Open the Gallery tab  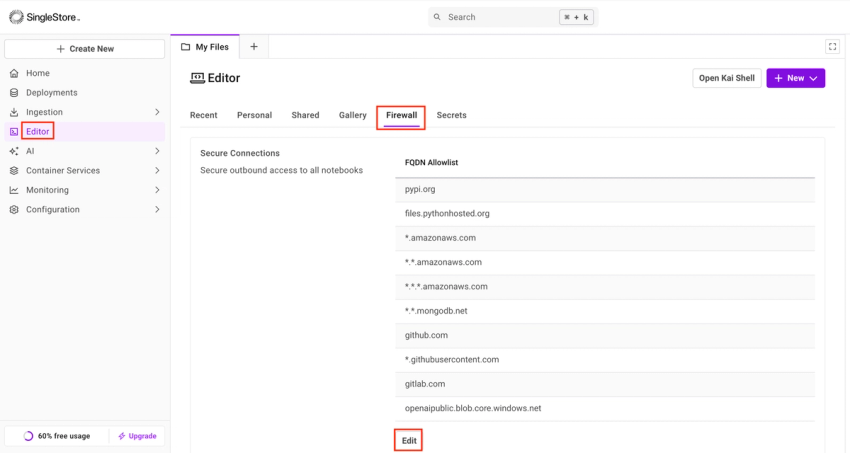click(x=352, y=115)
